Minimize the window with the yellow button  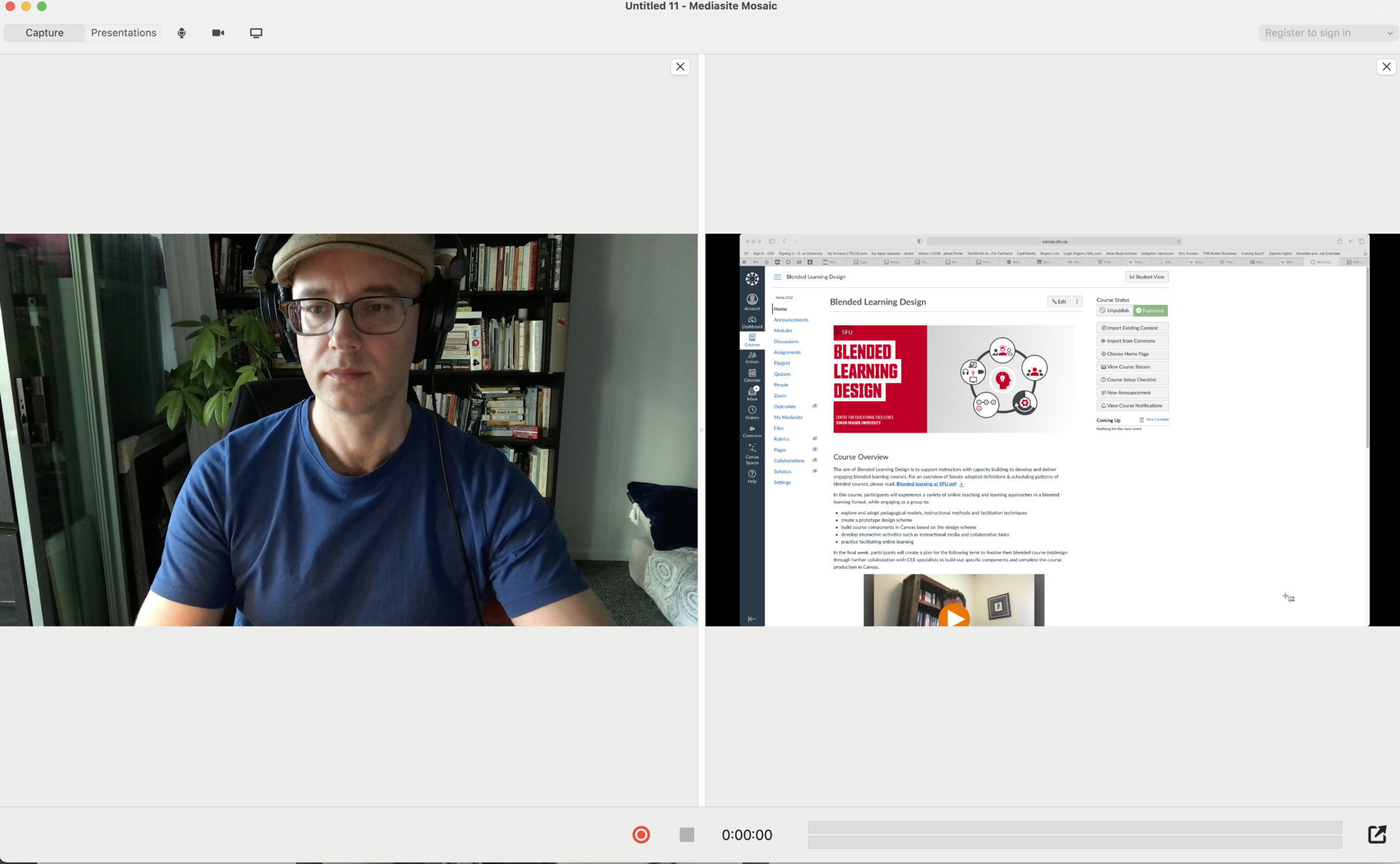(x=26, y=6)
